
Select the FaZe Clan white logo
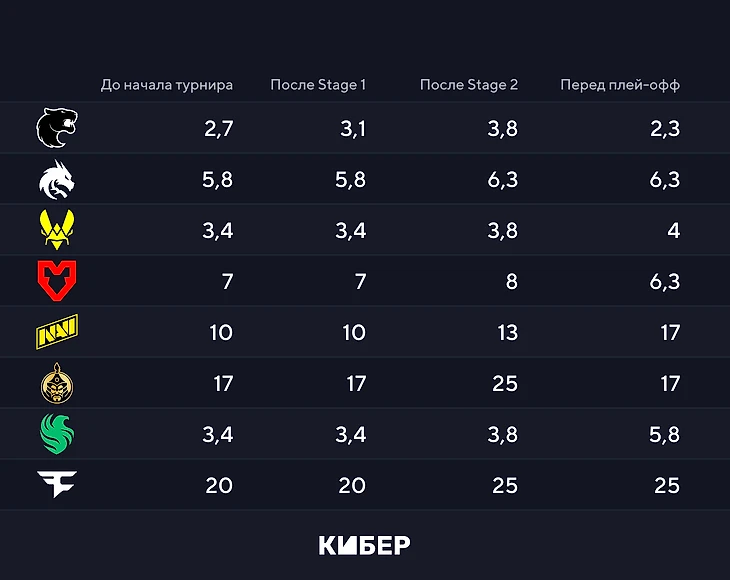click(x=57, y=484)
